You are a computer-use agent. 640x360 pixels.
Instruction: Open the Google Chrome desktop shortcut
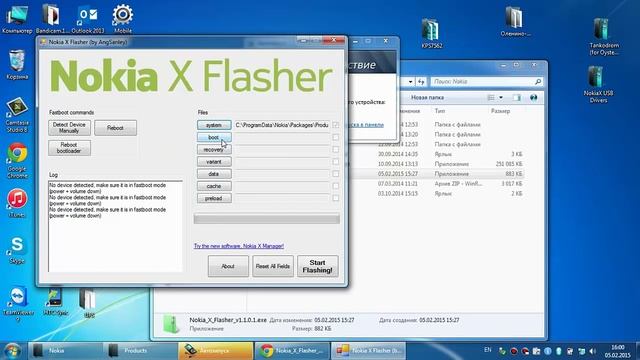(17, 160)
